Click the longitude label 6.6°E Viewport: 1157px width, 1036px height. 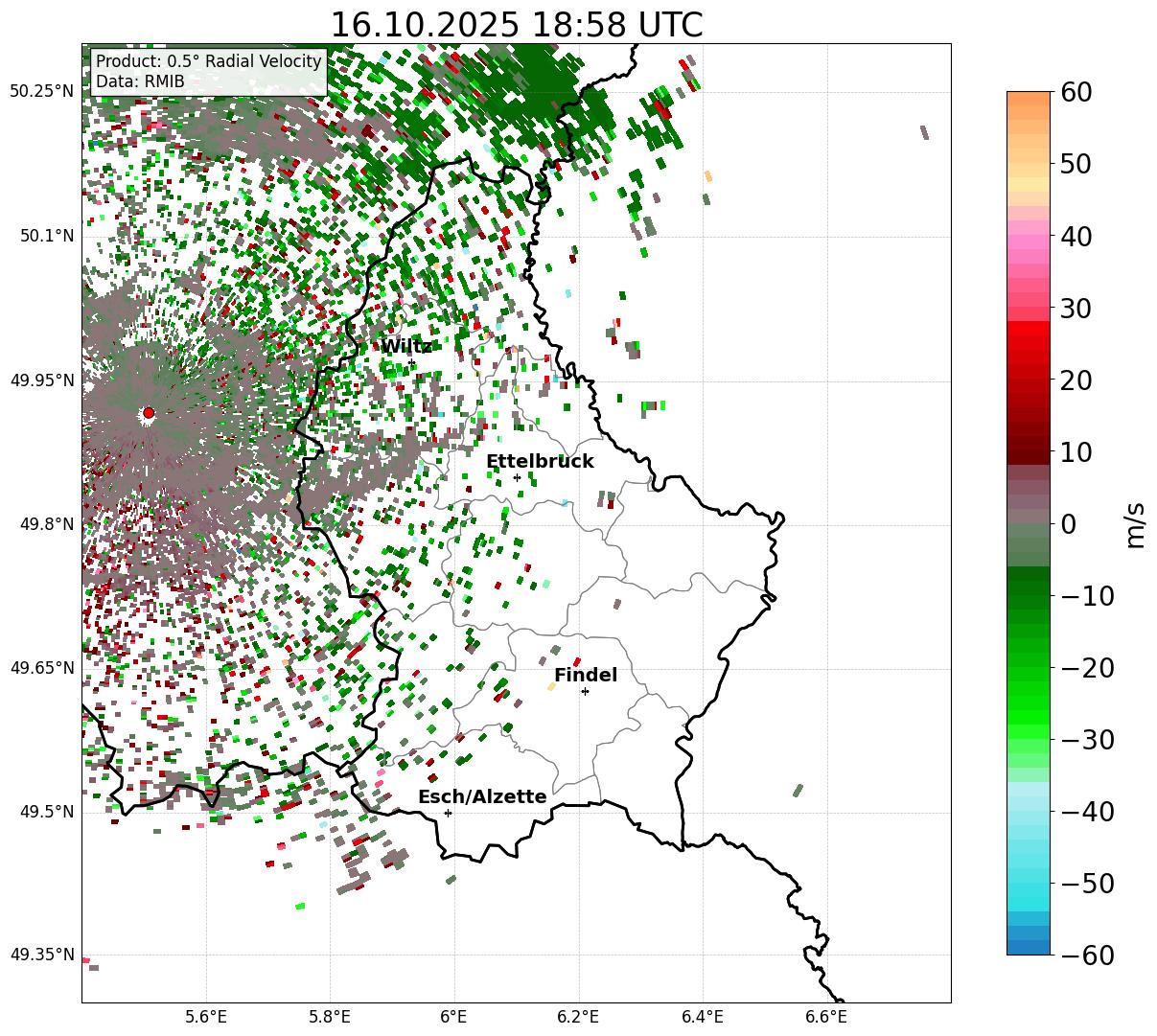pos(826,1017)
